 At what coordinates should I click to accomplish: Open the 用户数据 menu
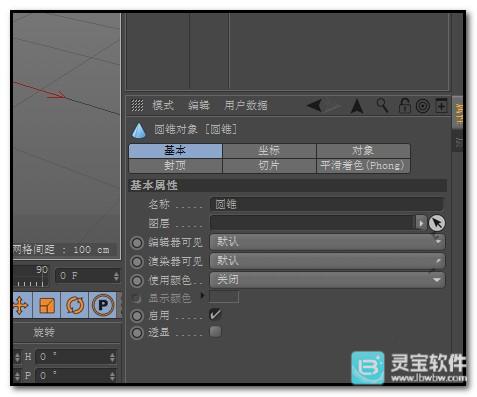point(246,105)
